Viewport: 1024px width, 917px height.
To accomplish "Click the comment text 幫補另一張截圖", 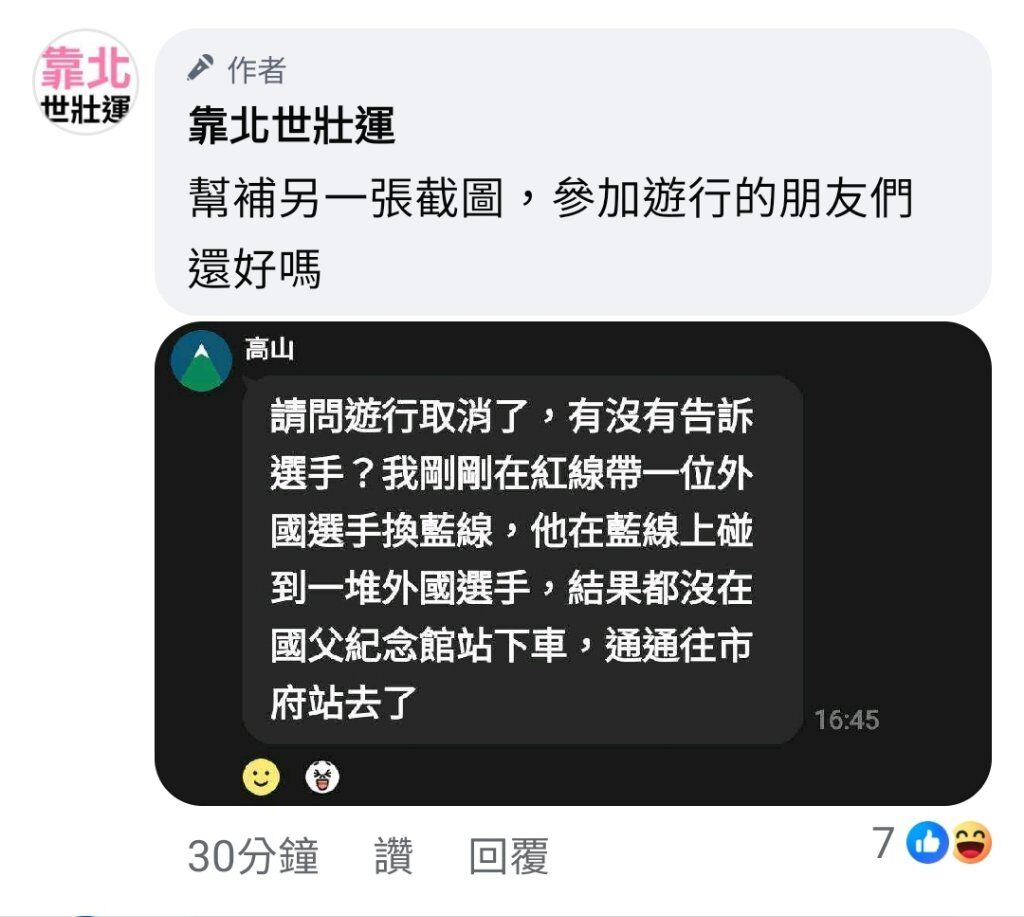I will point(346,197).
